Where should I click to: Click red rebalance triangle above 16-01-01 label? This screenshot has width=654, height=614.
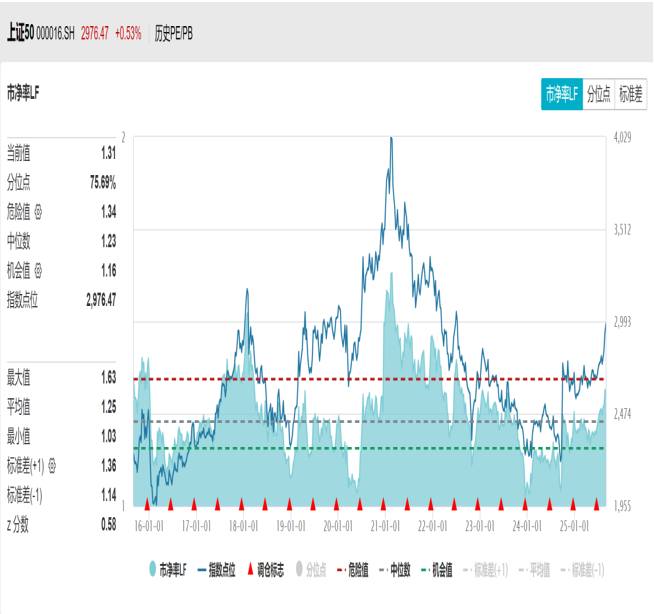147,504
